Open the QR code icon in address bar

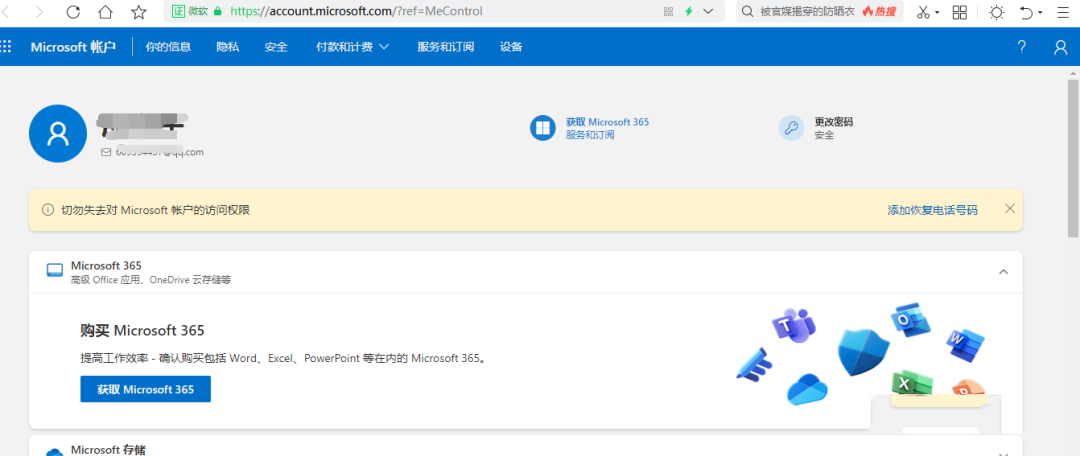[667, 12]
